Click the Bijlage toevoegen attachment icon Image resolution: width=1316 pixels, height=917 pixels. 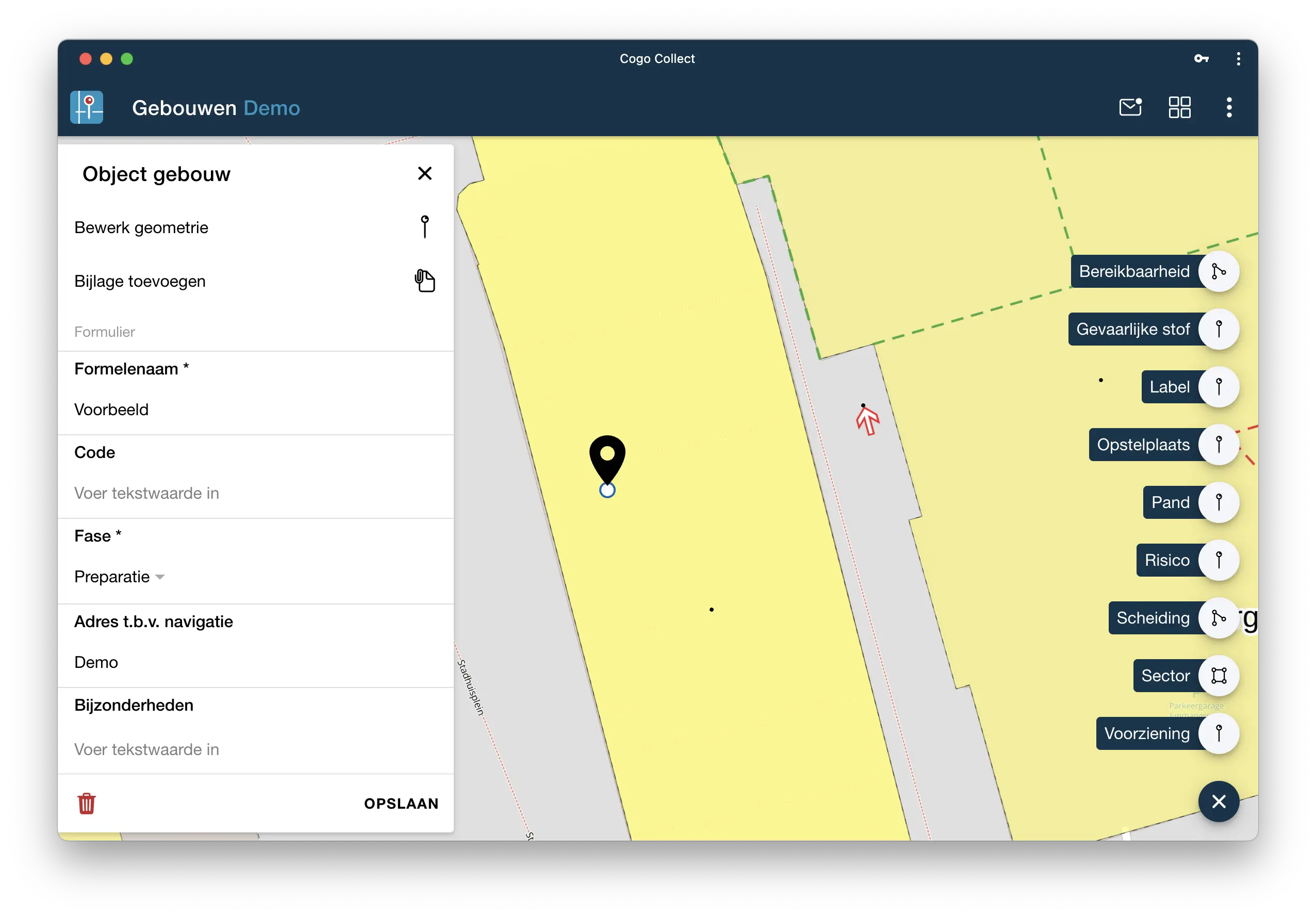425,281
